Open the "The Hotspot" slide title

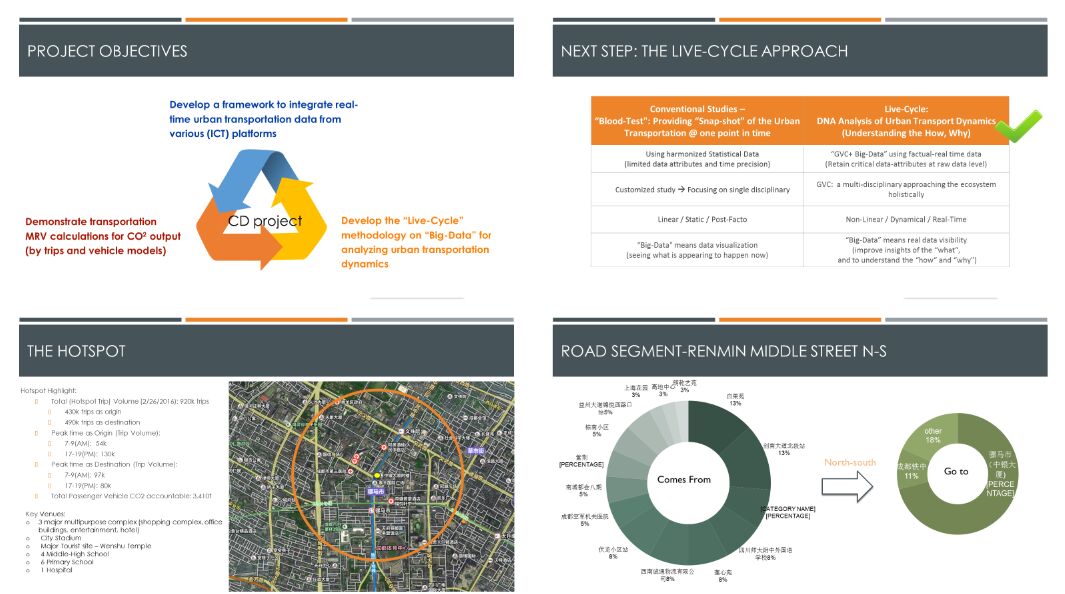click(76, 351)
